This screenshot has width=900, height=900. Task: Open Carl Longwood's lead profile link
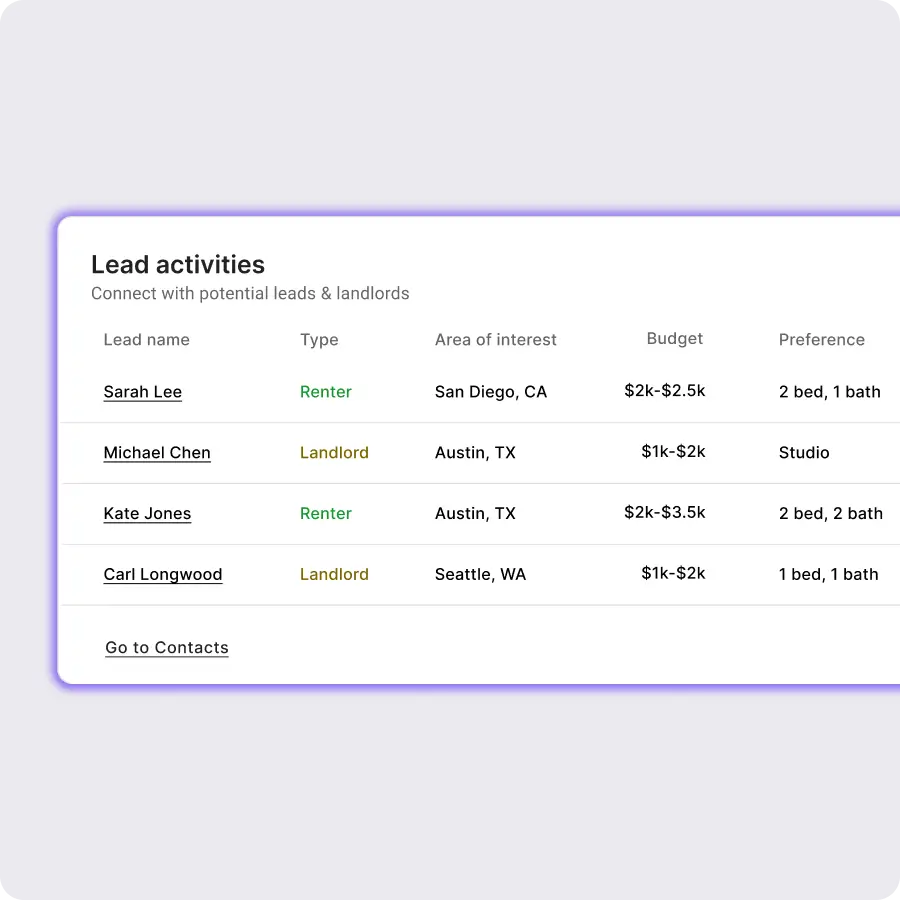[x=162, y=575]
